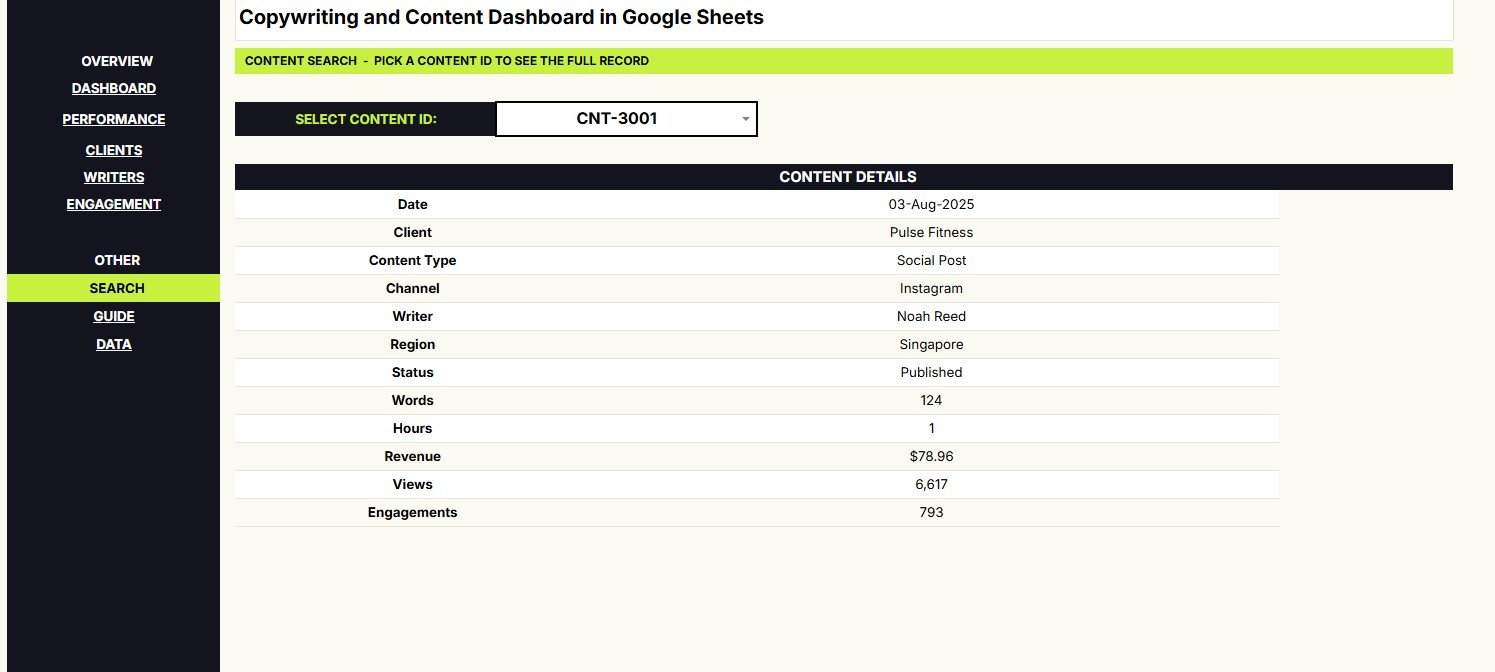This screenshot has height=672, width=1495.
Task: Open the Guide sidebar link
Action: pos(114,316)
